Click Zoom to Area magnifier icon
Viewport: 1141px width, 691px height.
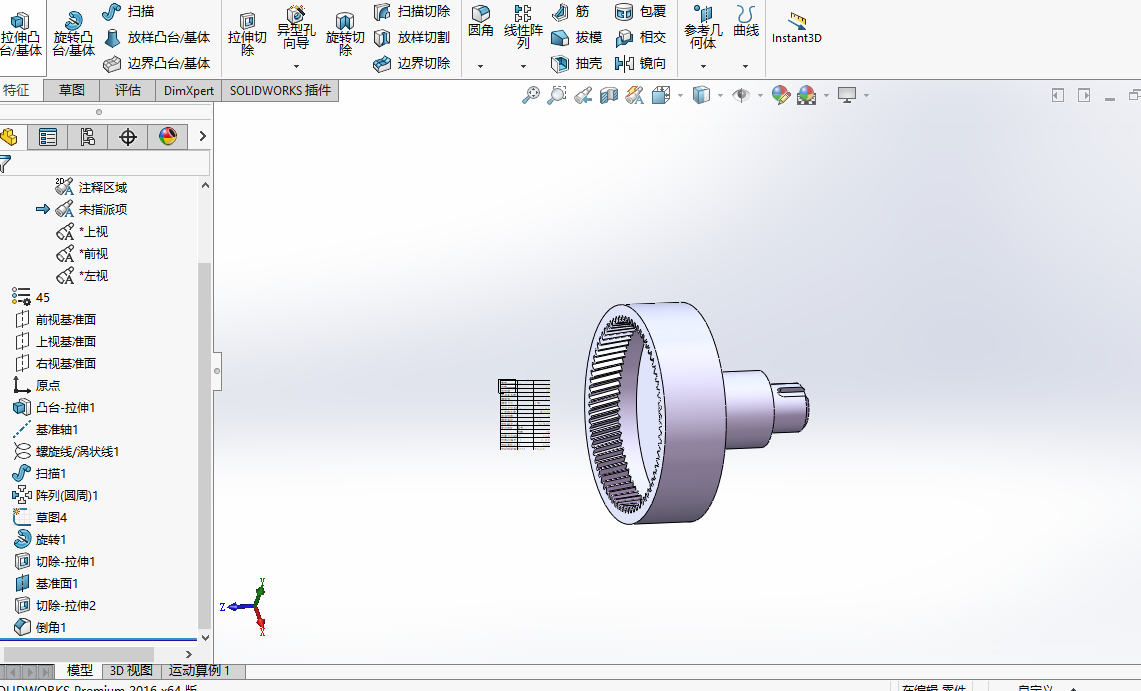point(557,95)
